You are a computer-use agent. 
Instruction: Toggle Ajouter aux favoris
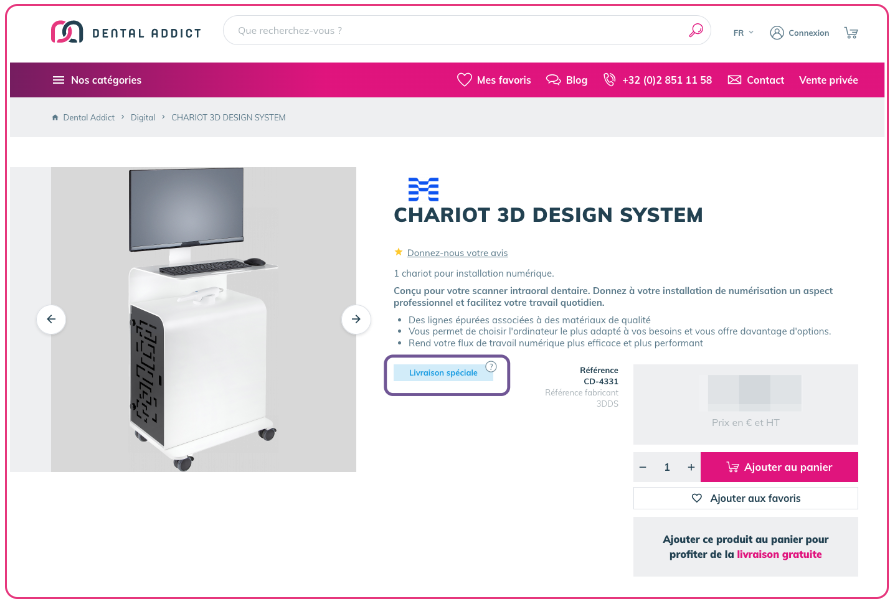(x=745, y=498)
